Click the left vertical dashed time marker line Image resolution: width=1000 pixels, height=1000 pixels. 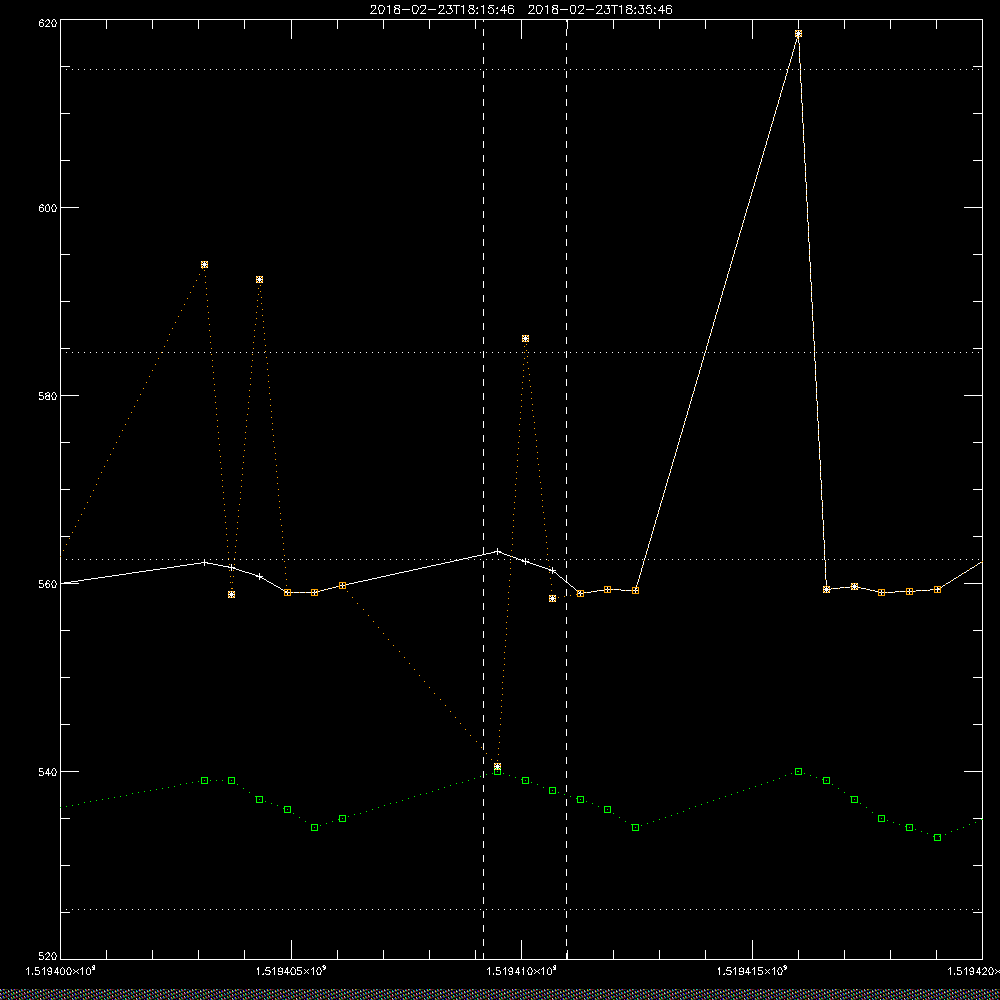point(483,488)
